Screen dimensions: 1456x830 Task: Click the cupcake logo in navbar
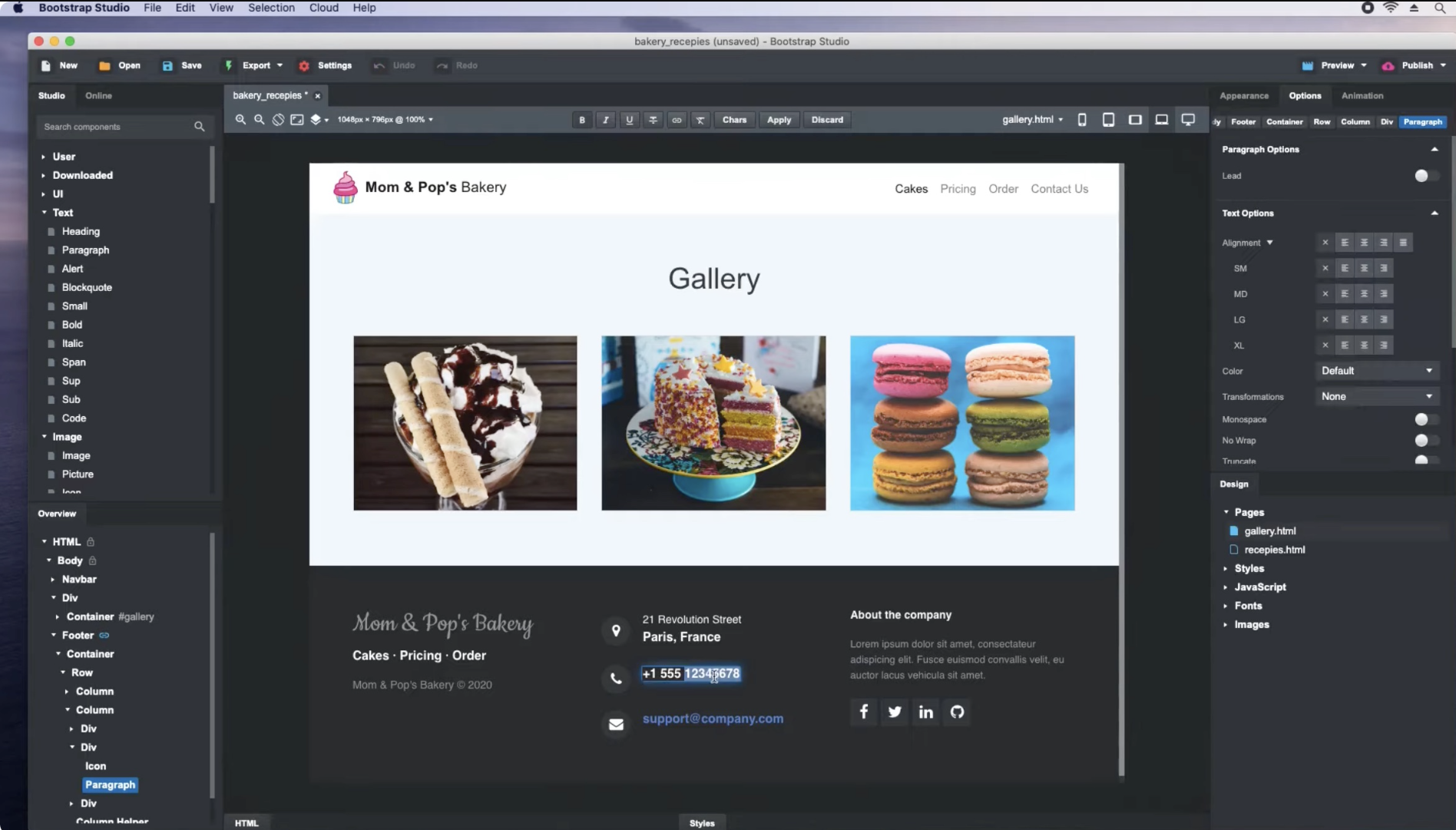[x=346, y=187]
